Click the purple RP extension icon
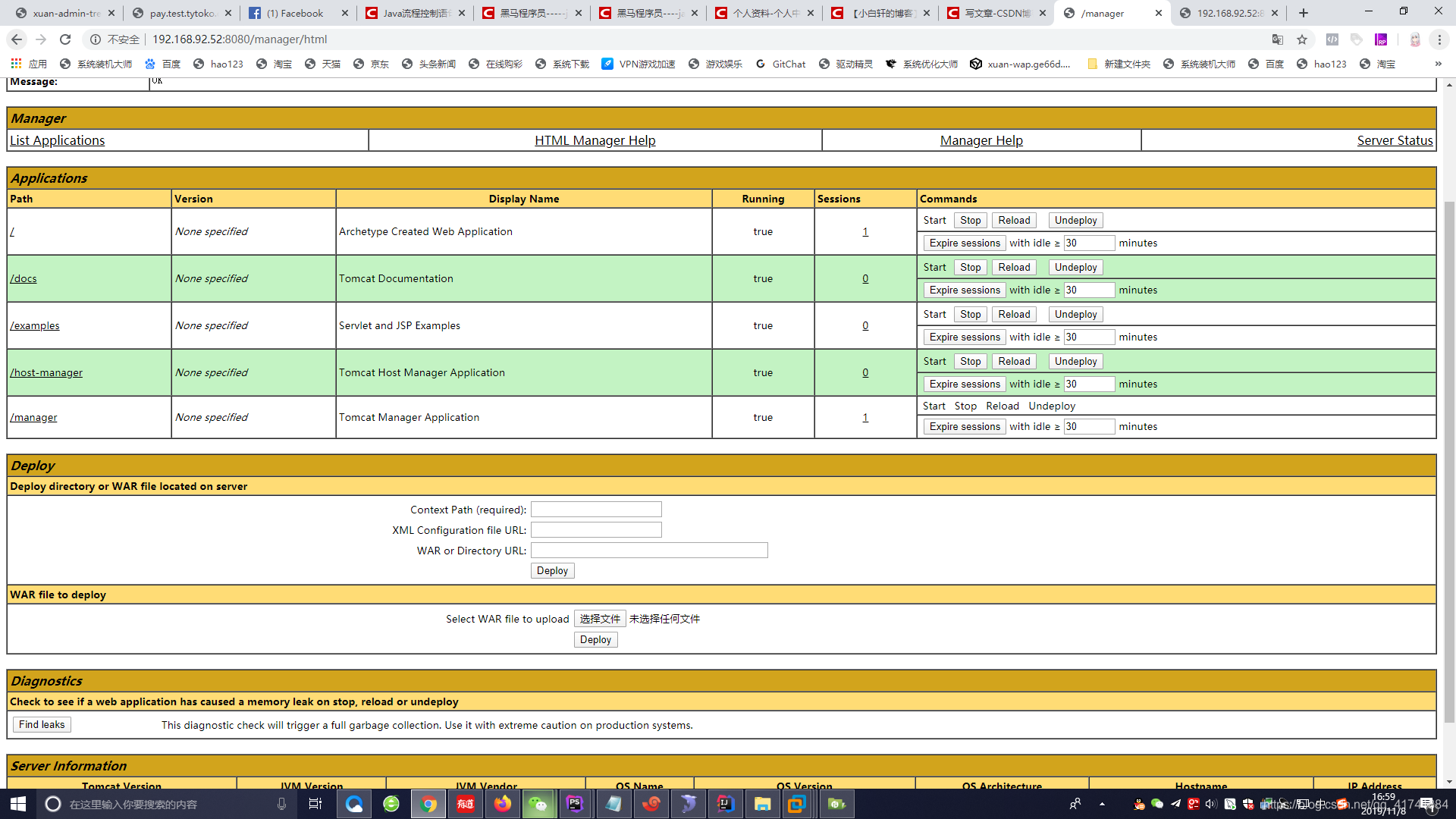This screenshot has width=1456, height=819. click(1382, 39)
